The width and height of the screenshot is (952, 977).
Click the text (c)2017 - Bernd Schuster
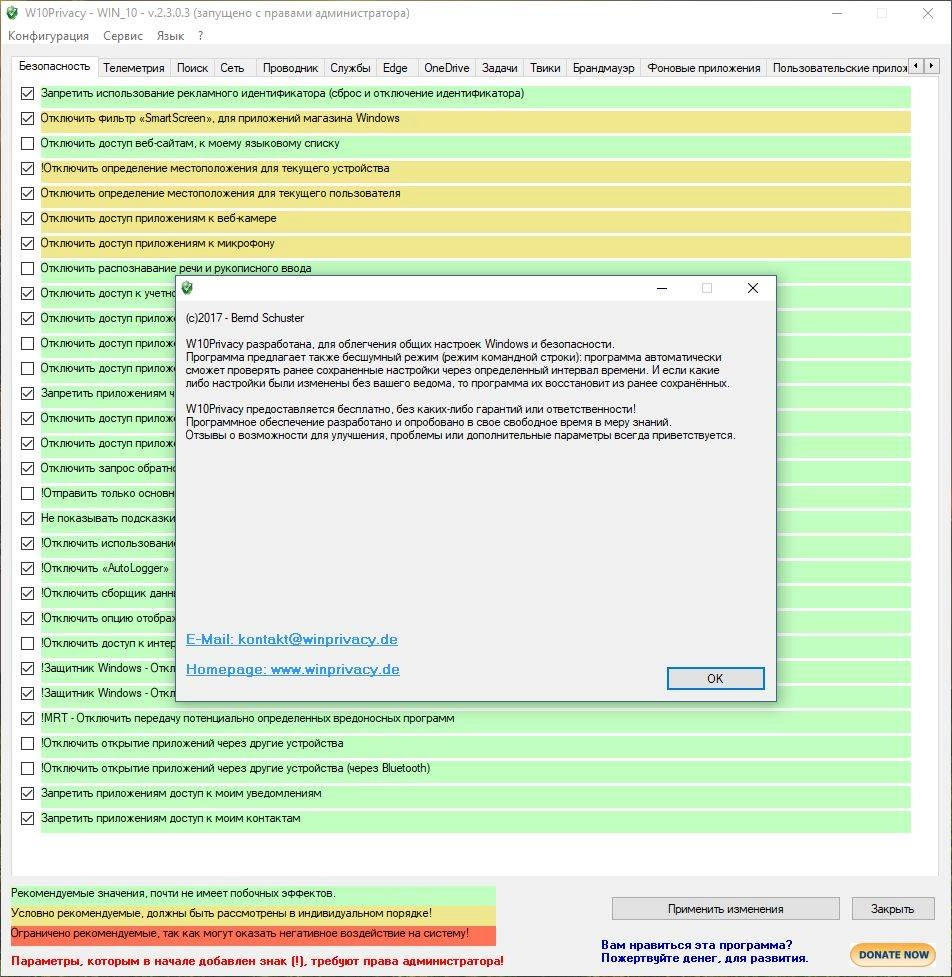pos(245,318)
